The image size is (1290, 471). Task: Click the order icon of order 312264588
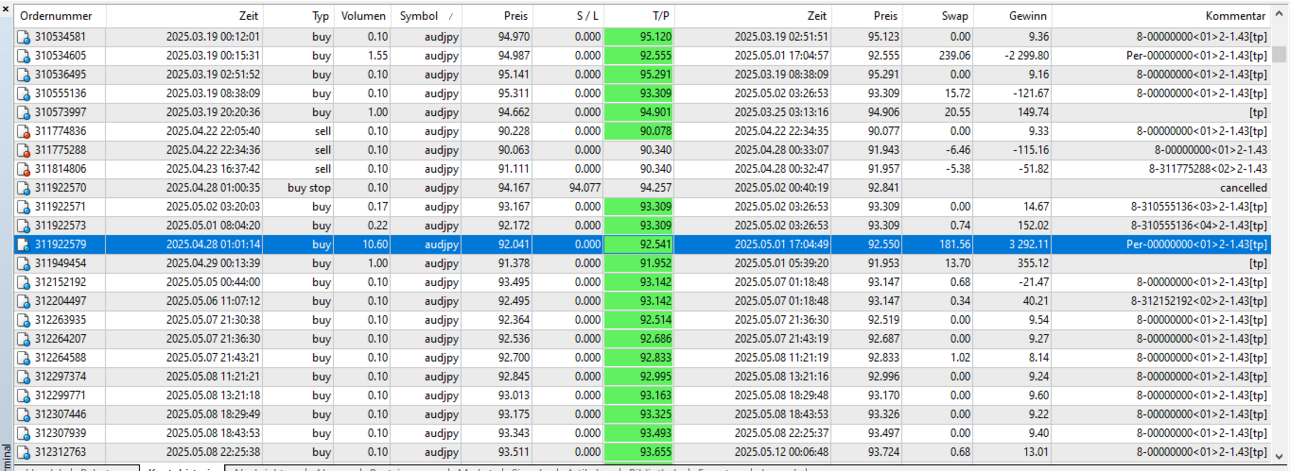coord(24,357)
